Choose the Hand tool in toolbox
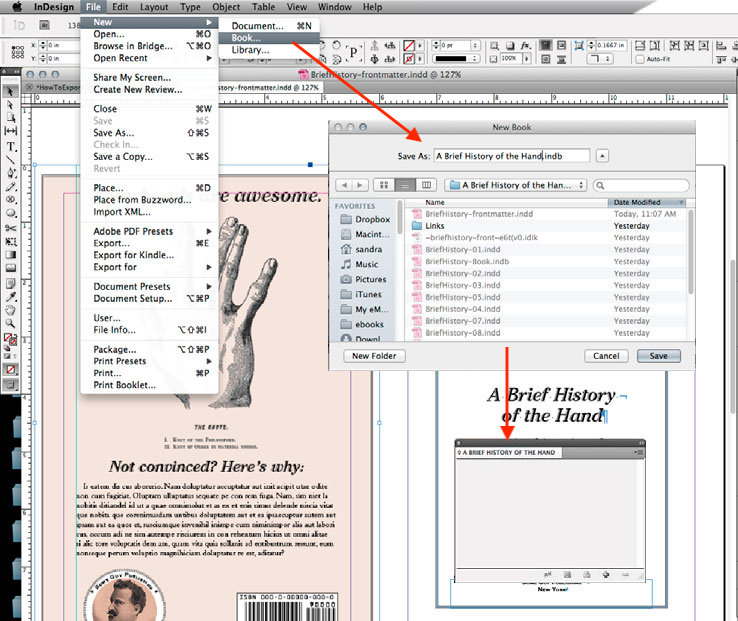Image resolution: width=738 pixels, height=621 pixels. click(11, 310)
